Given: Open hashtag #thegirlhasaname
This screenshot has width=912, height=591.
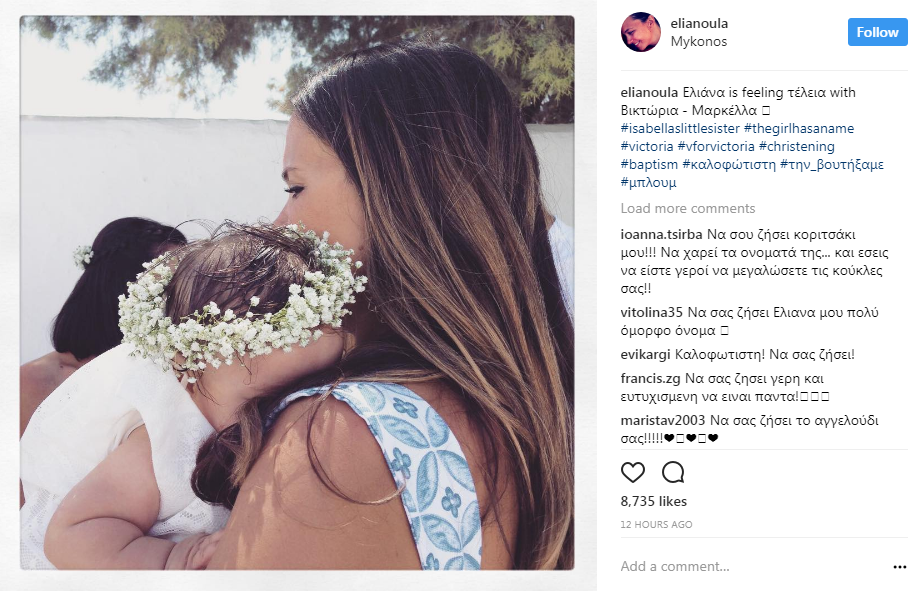Looking at the screenshot, I should (799, 129).
